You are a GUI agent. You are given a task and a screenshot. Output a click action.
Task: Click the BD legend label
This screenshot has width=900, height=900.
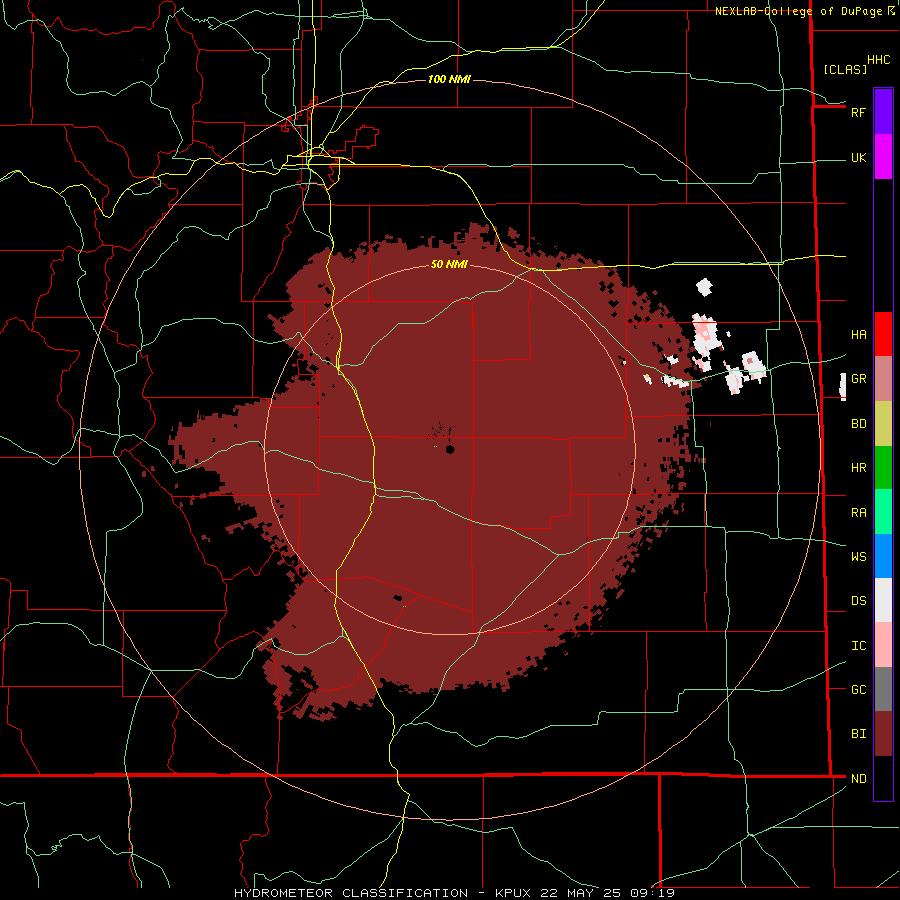pyautogui.click(x=858, y=424)
